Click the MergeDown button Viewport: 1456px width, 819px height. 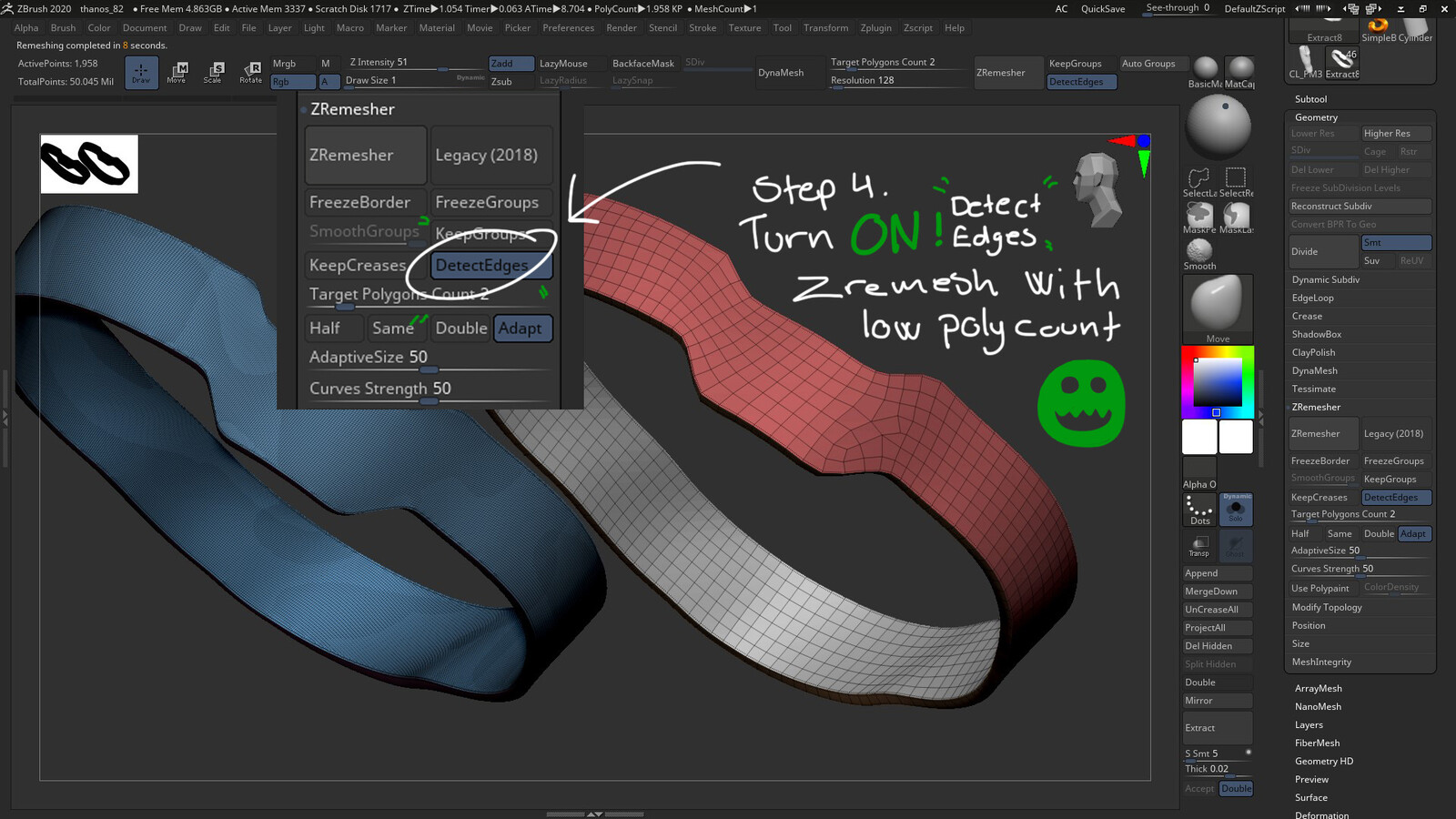click(1218, 591)
